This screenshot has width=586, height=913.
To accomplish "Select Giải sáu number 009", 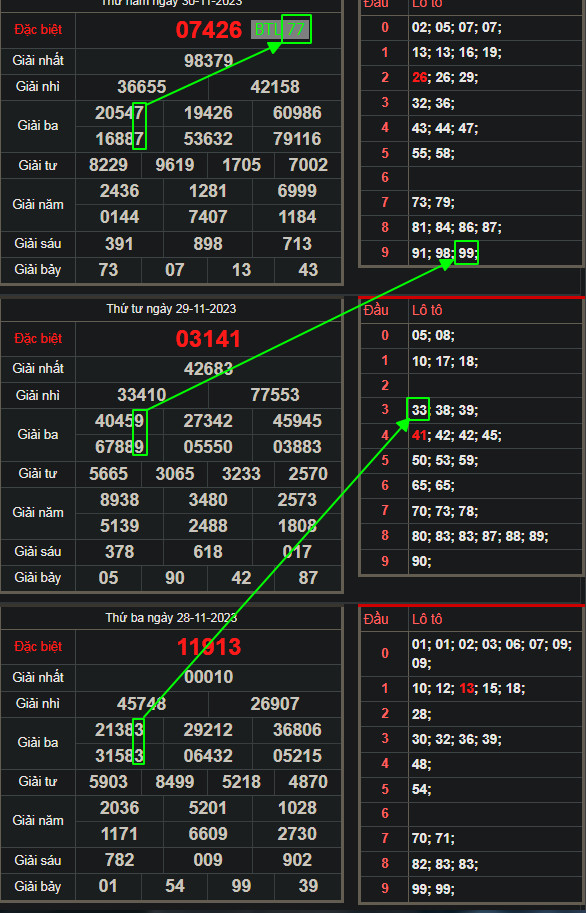I will click(x=208, y=860).
